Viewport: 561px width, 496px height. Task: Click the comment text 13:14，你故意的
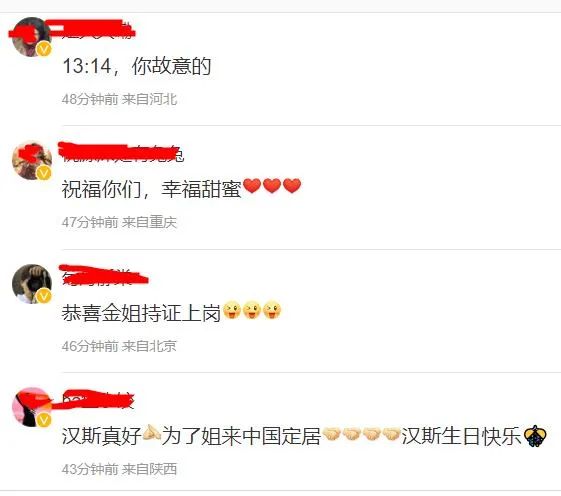[137, 67]
